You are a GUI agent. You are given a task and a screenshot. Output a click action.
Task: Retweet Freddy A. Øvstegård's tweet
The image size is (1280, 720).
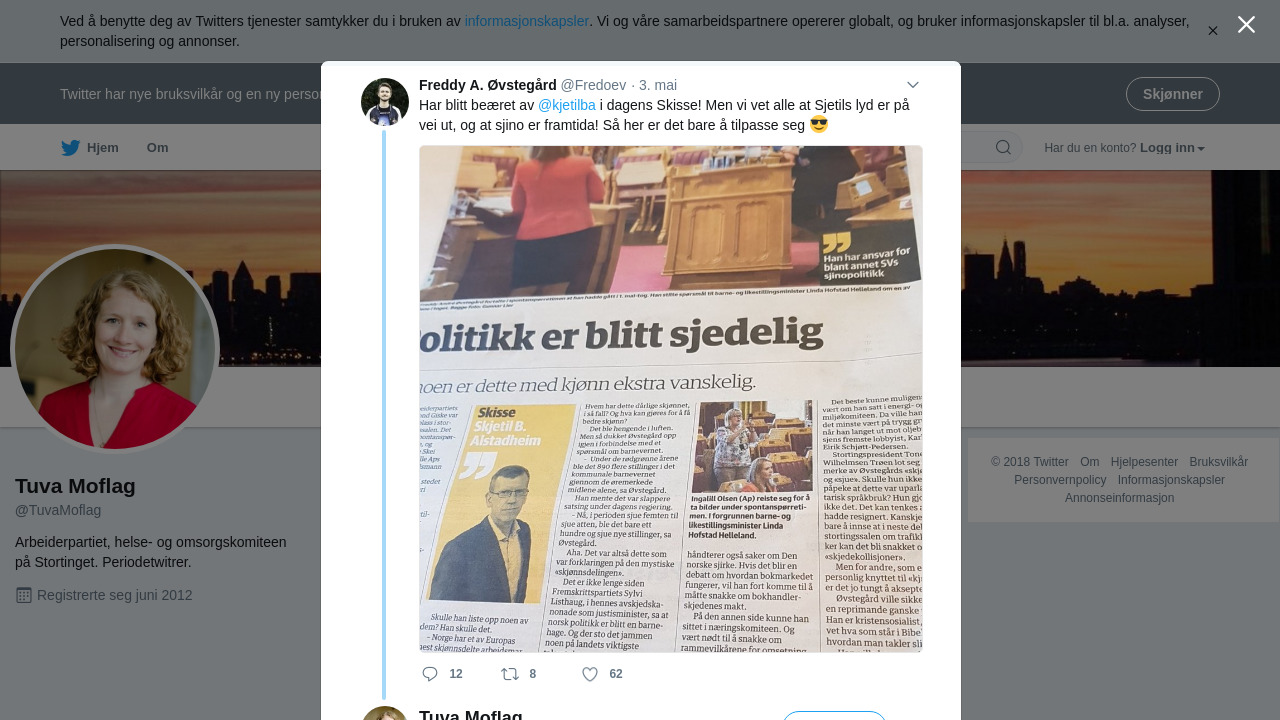[510, 674]
